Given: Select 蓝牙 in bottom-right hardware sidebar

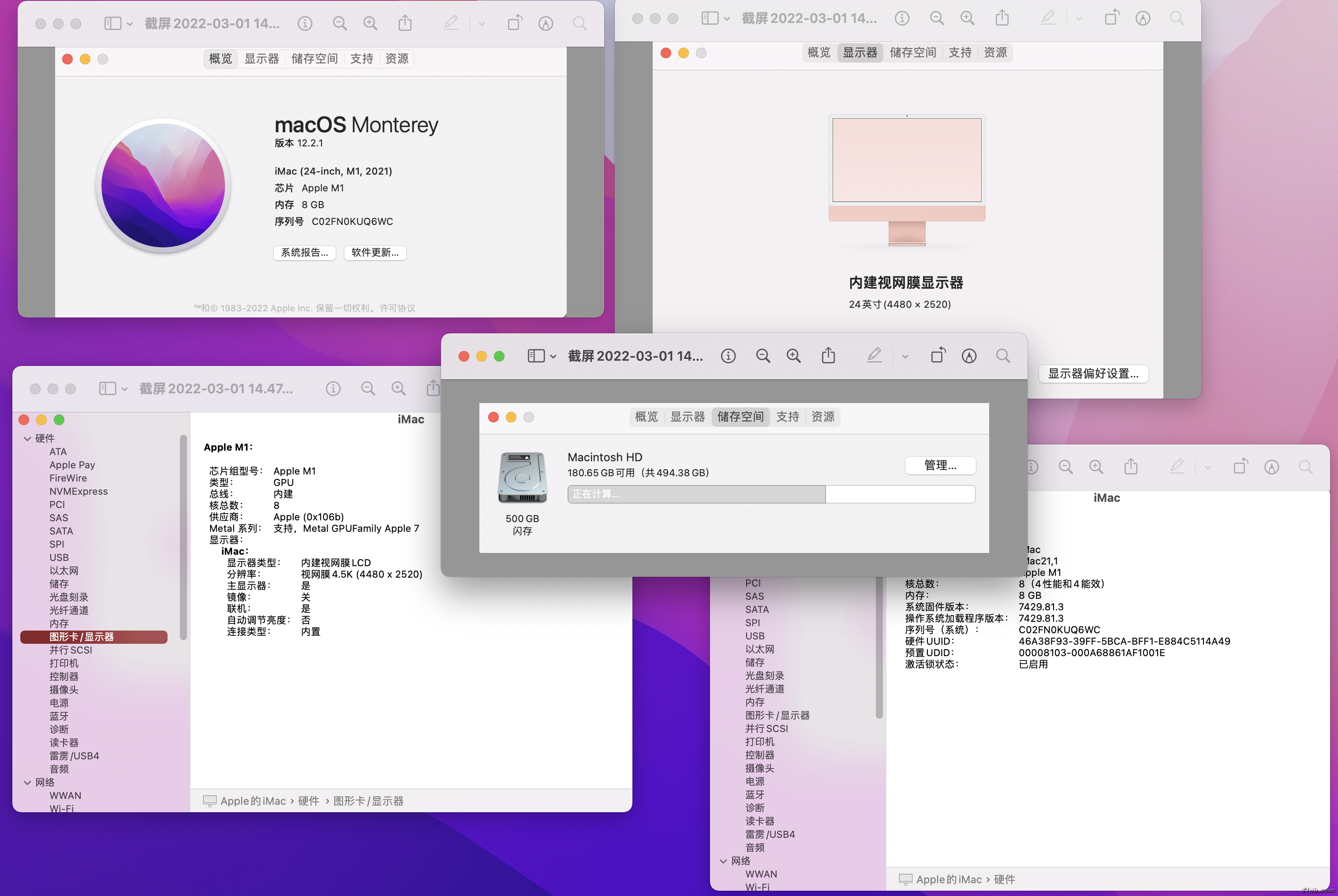Looking at the screenshot, I should (x=755, y=794).
